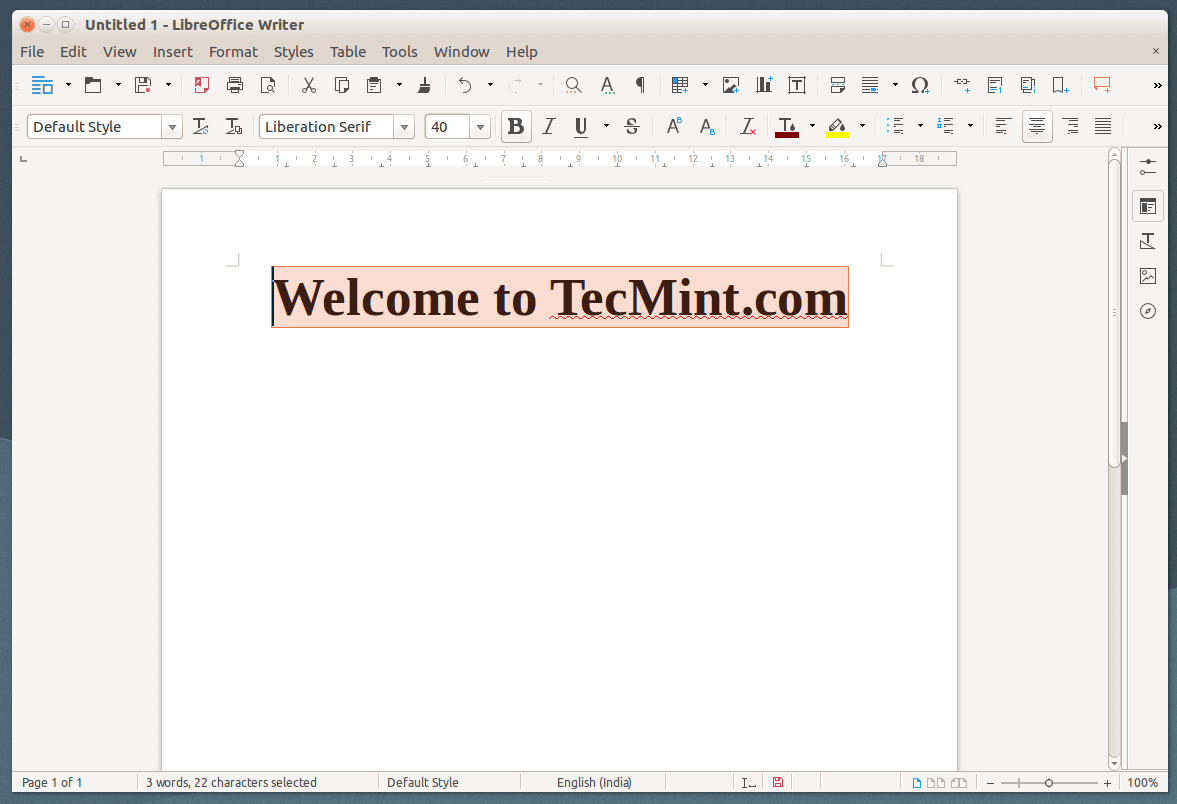Image resolution: width=1177 pixels, height=804 pixels.
Task: Toggle Bold formatting button
Action: 516,127
